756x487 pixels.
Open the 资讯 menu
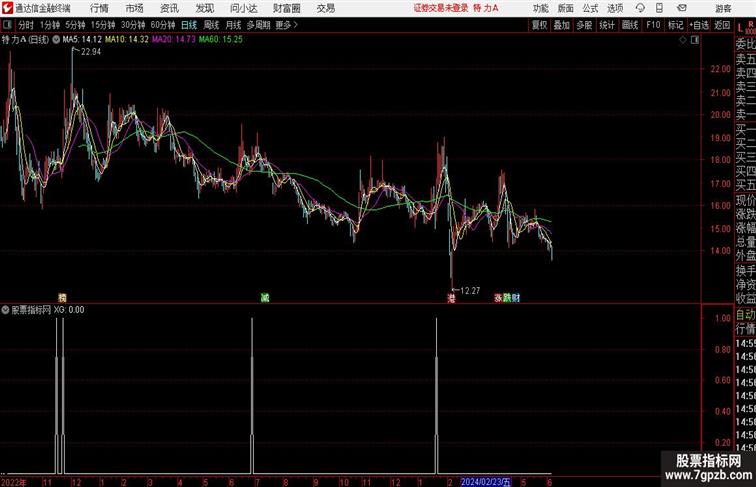[x=169, y=8]
